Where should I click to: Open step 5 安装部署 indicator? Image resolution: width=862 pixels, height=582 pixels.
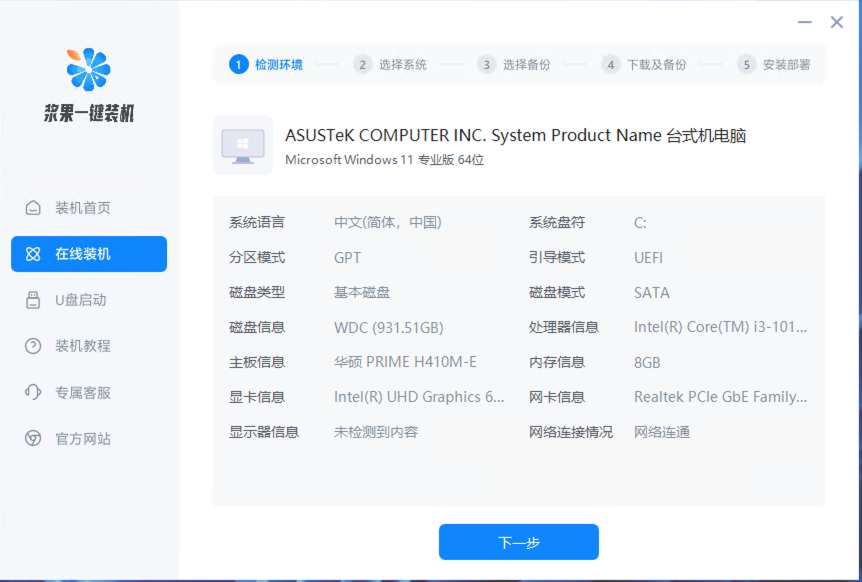point(746,64)
